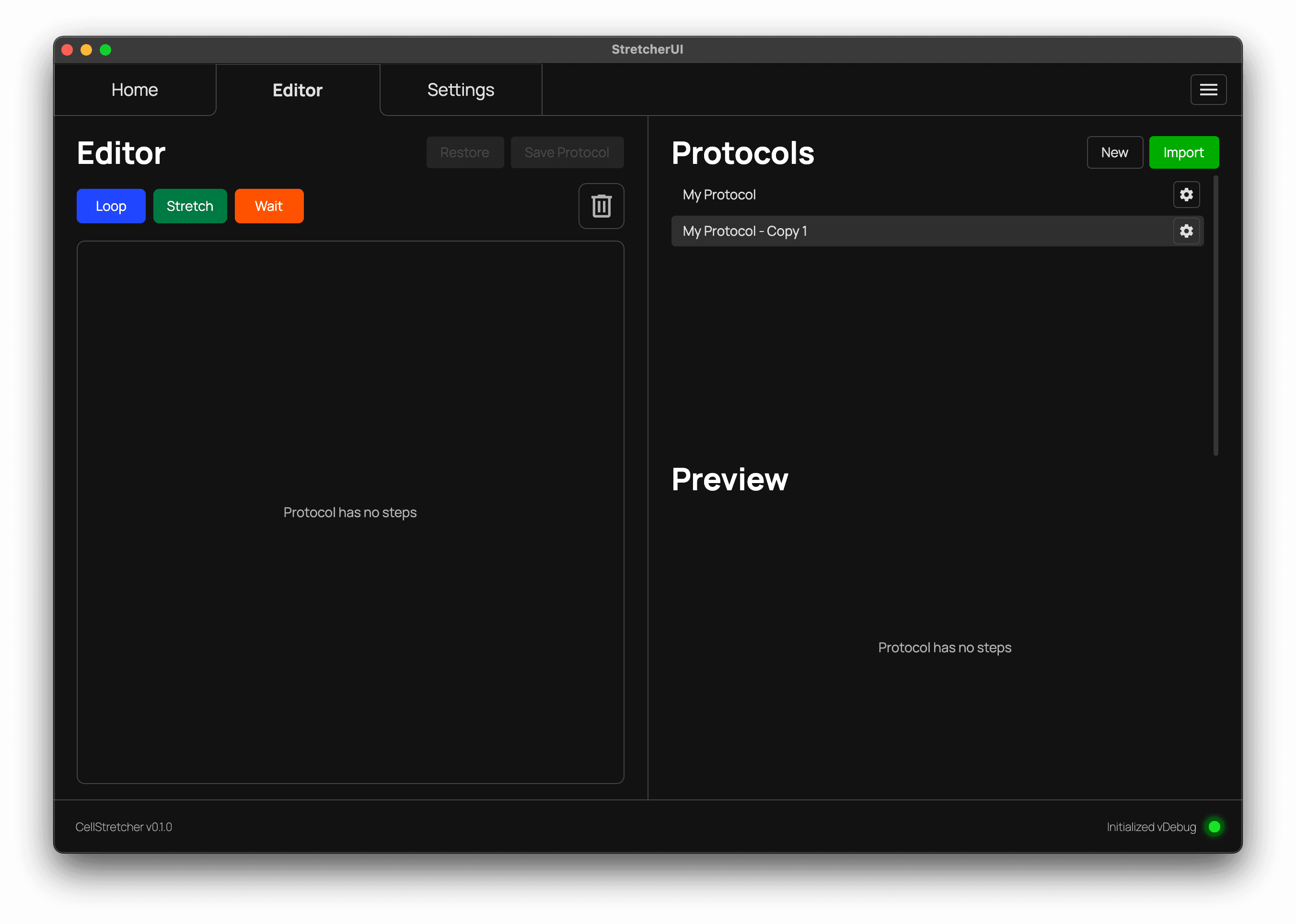Click the green status indicator dot
This screenshot has height=924, width=1296.
click(1214, 826)
